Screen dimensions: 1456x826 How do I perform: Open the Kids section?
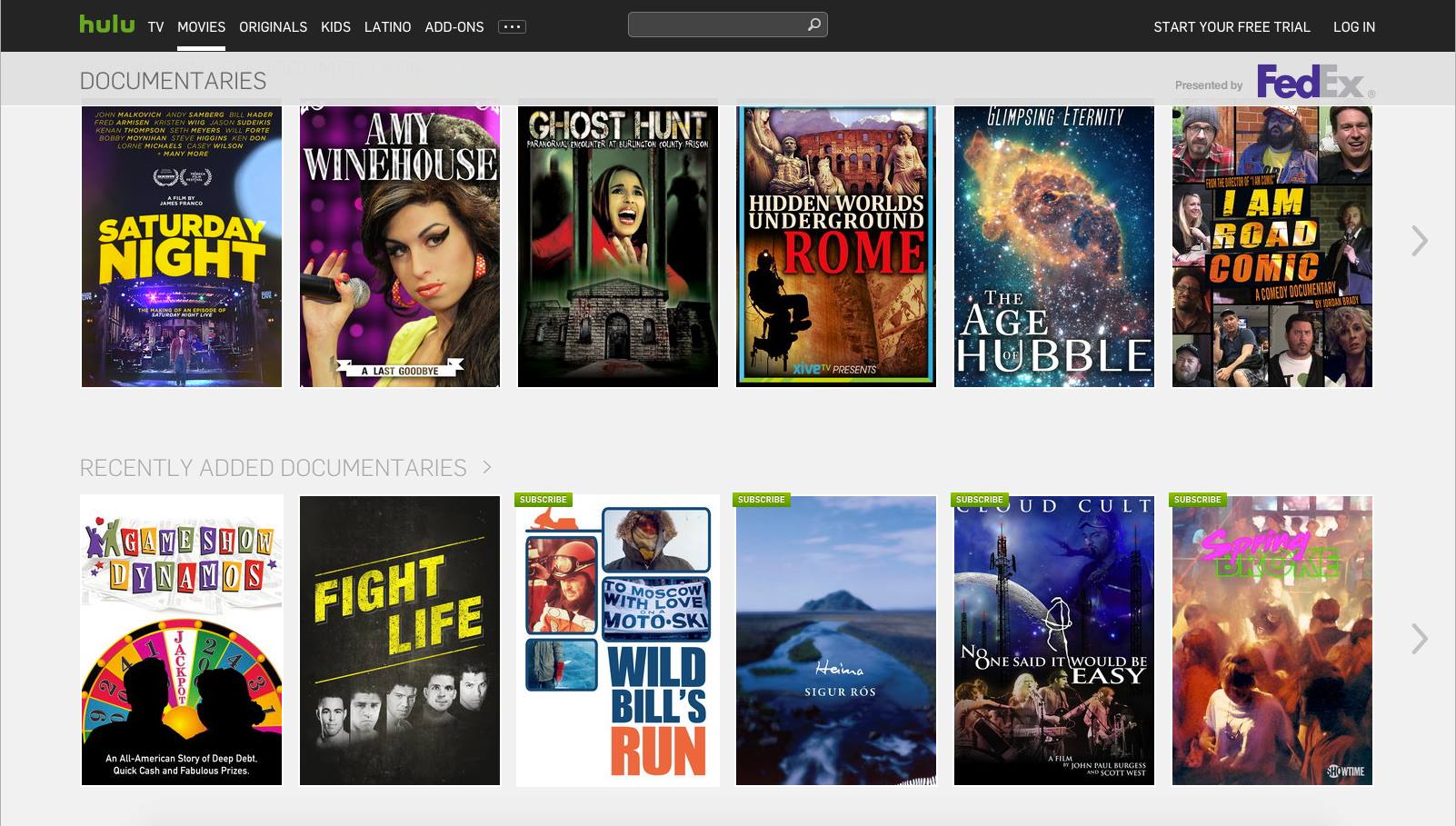[x=335, y=27]
